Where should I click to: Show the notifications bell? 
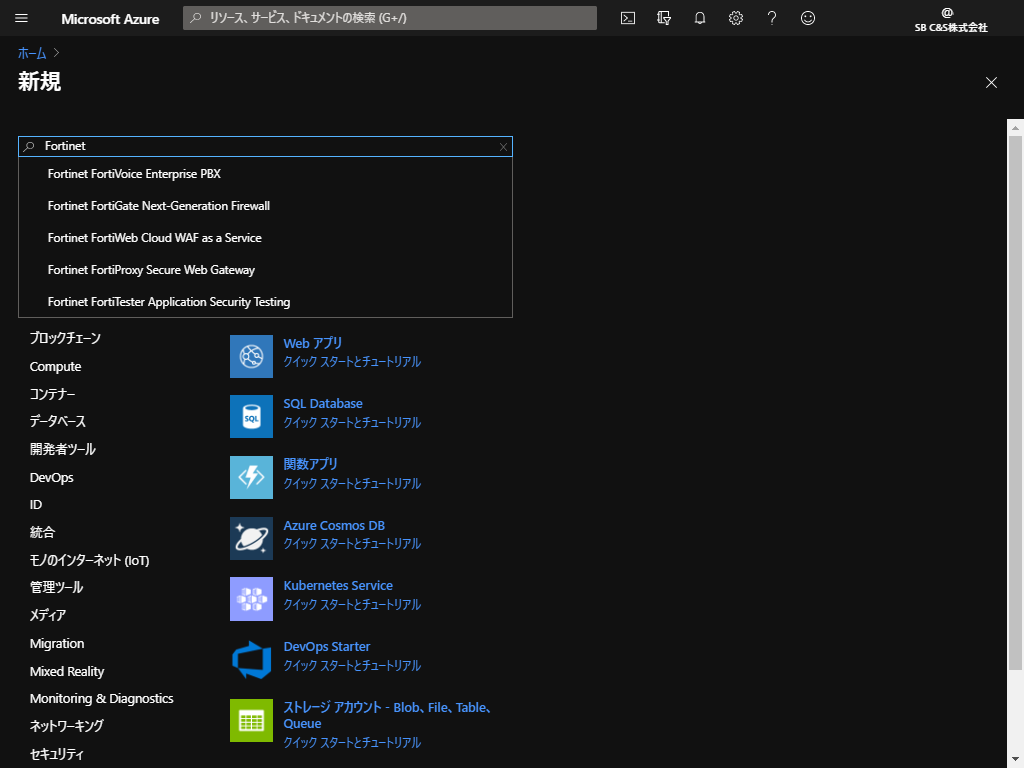tap(699, 18)
